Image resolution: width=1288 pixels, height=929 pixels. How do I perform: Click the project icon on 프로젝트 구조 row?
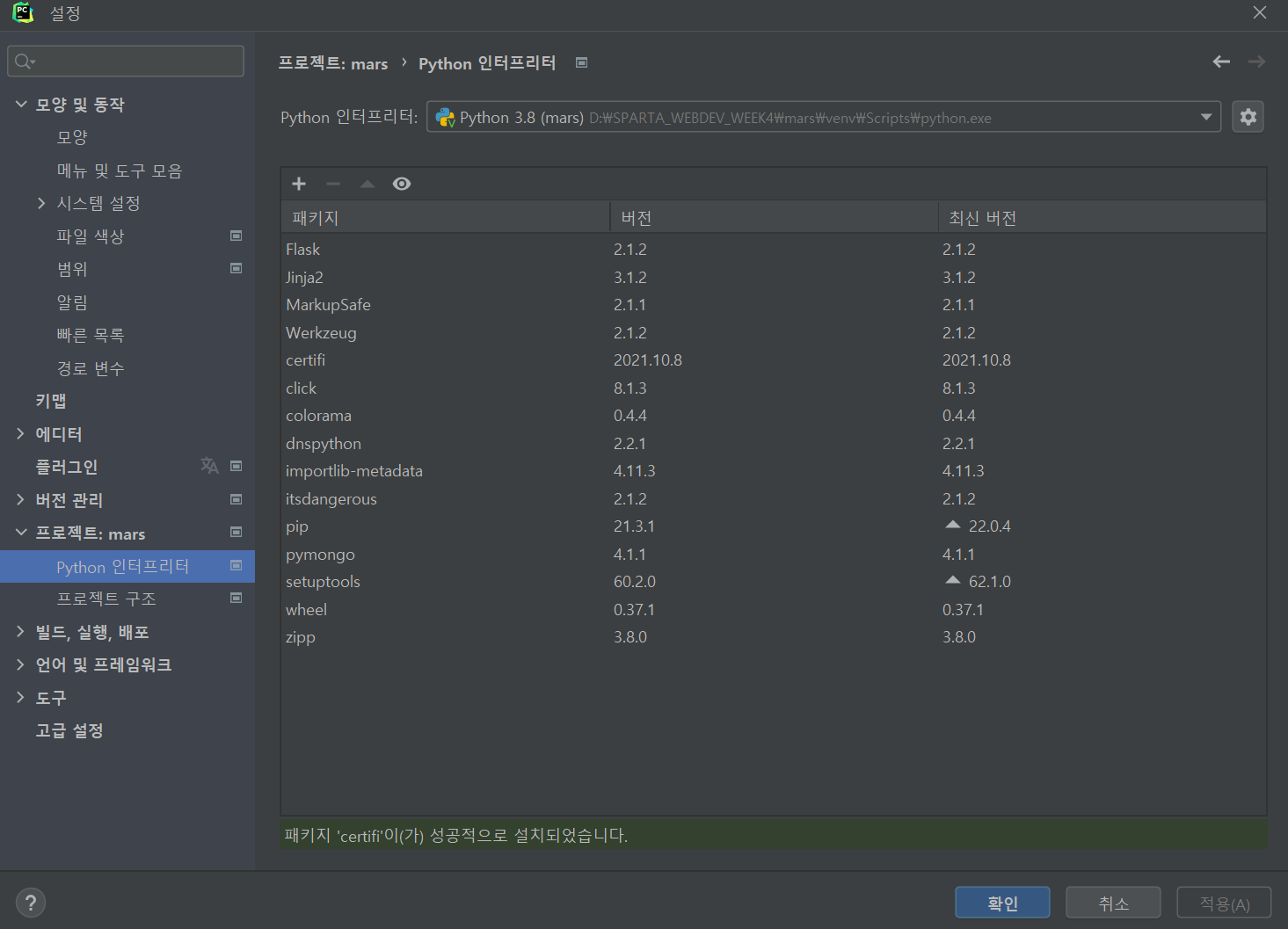(x=236, y=598)
